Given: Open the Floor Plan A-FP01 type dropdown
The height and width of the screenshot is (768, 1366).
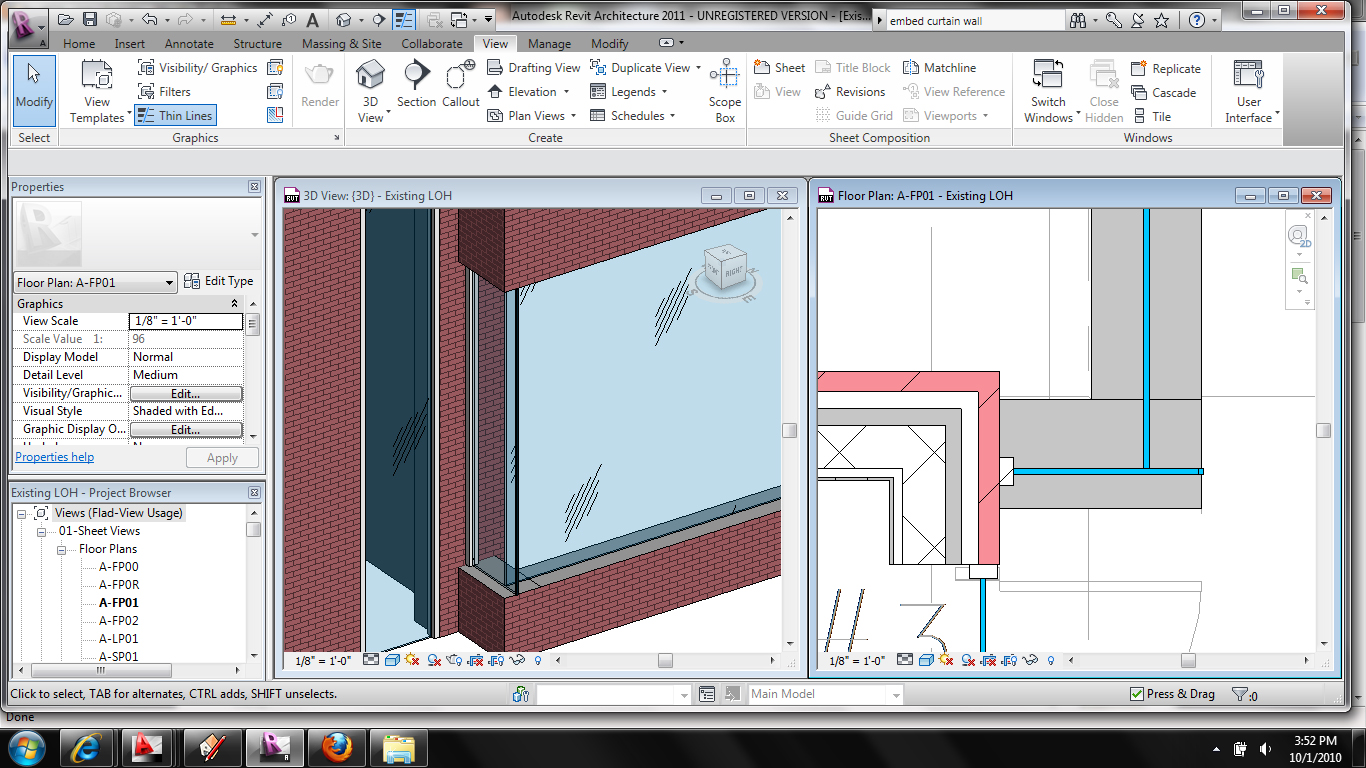Looking at the screenshot, I should pos(168,283).
